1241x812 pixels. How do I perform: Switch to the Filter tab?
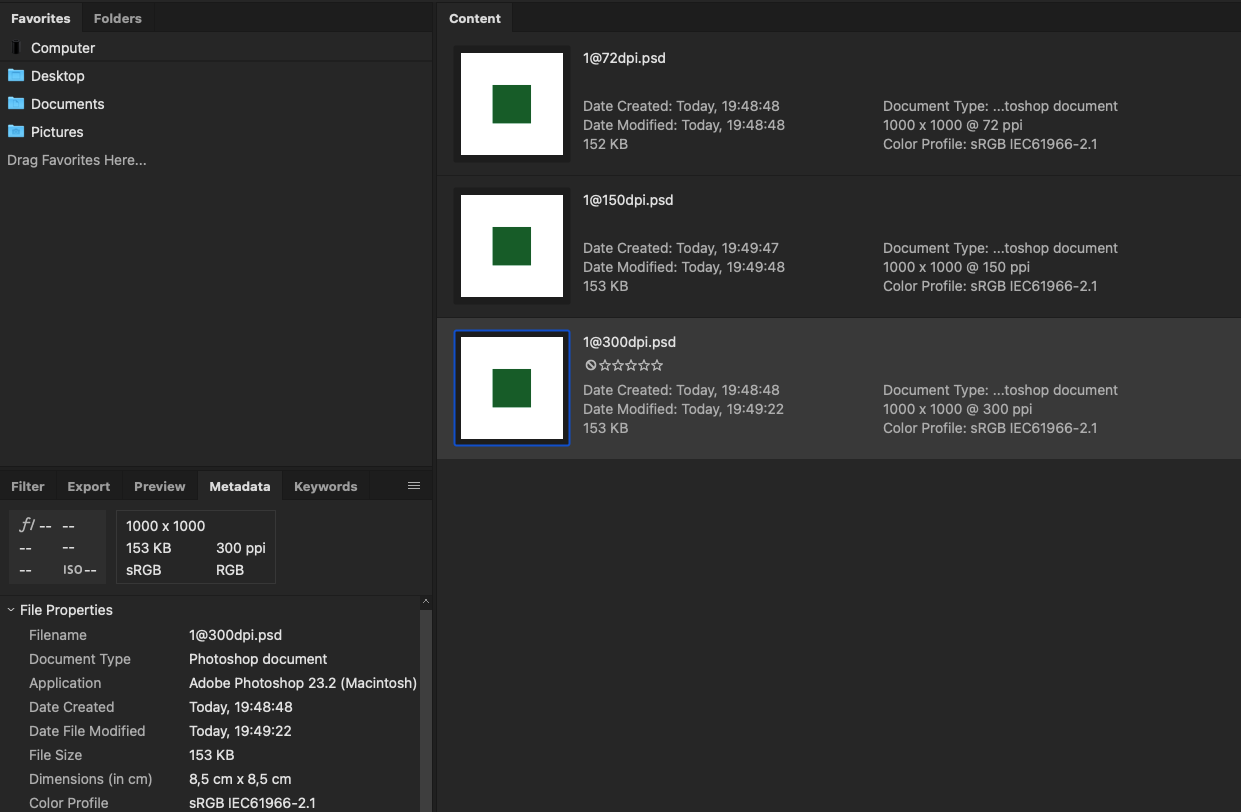click(x=28, y=487)
